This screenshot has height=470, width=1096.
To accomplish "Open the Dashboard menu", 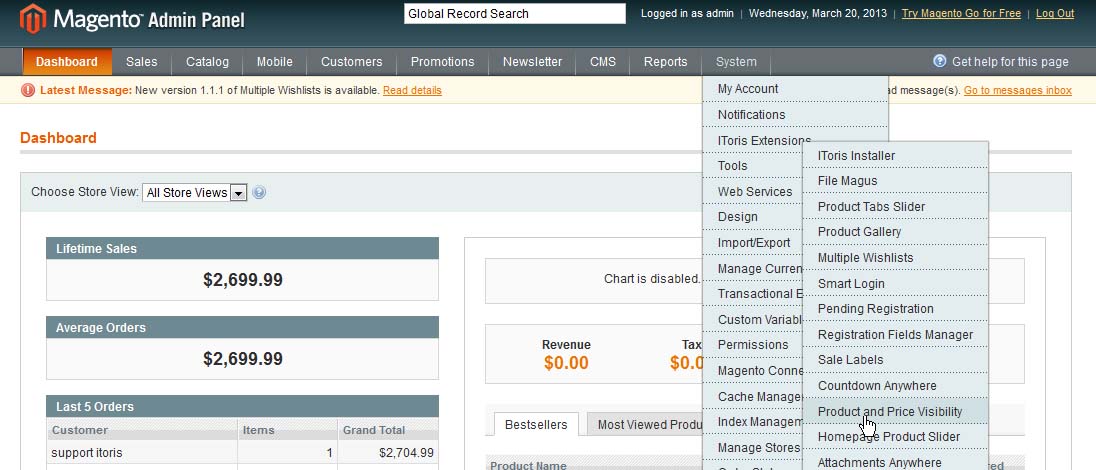I will (x=67, y=62).
